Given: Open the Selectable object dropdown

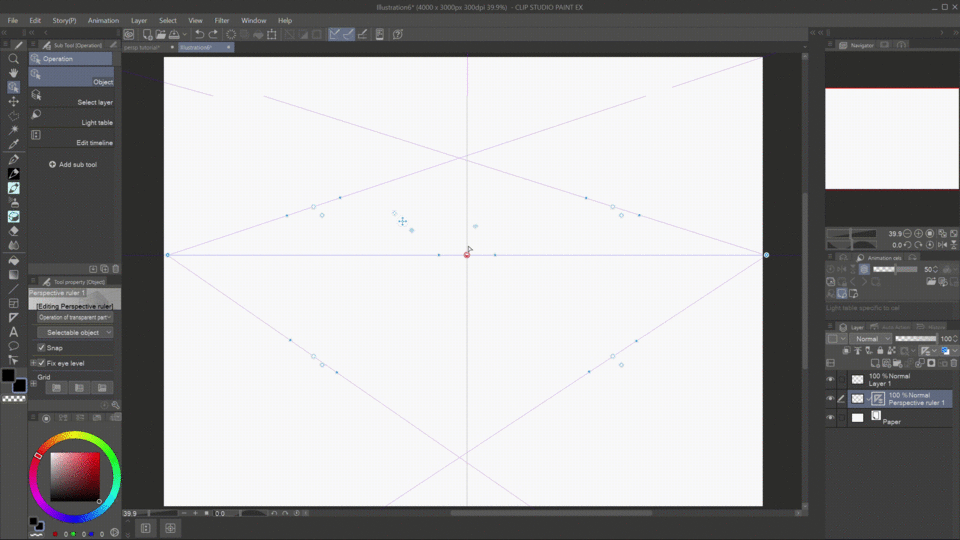Looking at the screenshot, I should [75, 332].
